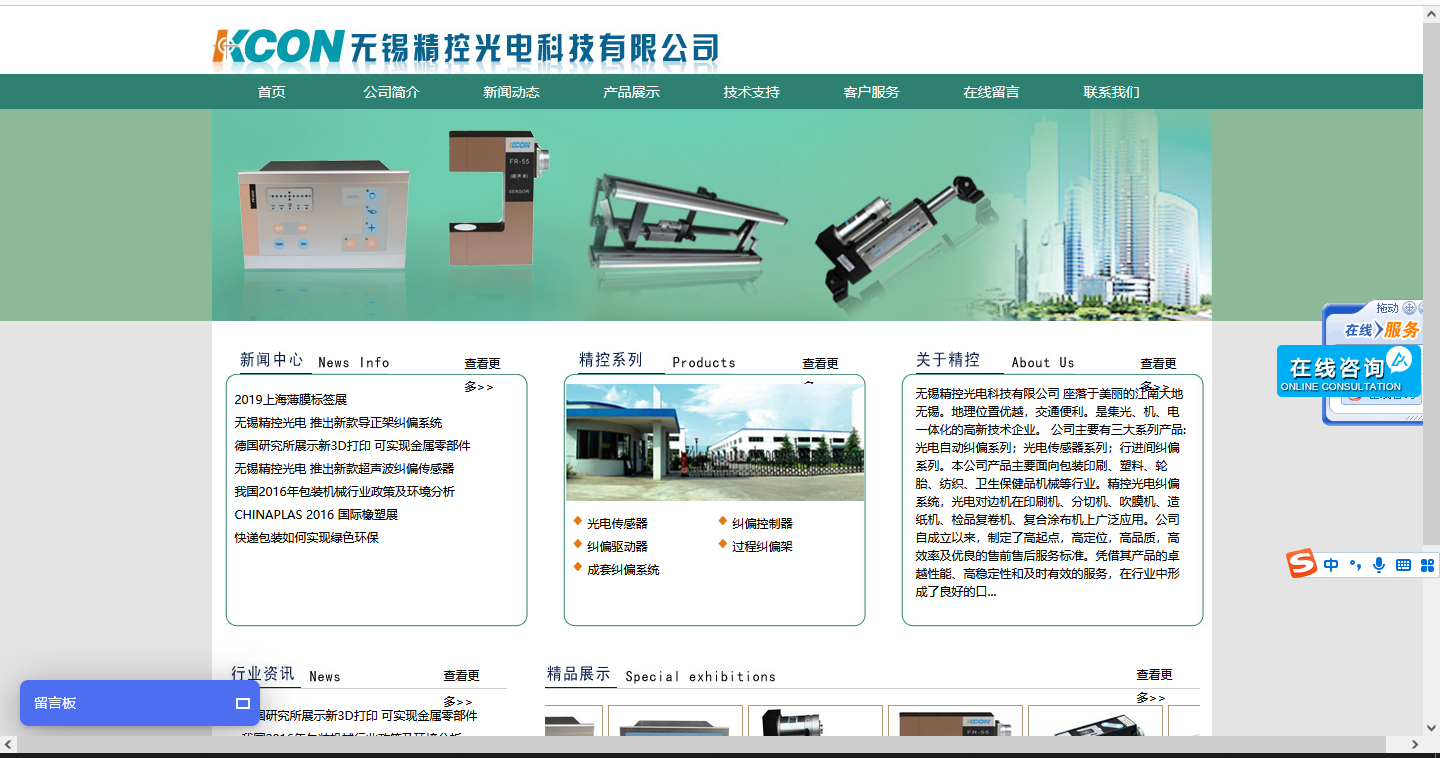This screenshot has width=1440, height=758.
Task: Open news CHINAPLAS 2016 国际橡塑展
Action: click(x=316, y=515)
